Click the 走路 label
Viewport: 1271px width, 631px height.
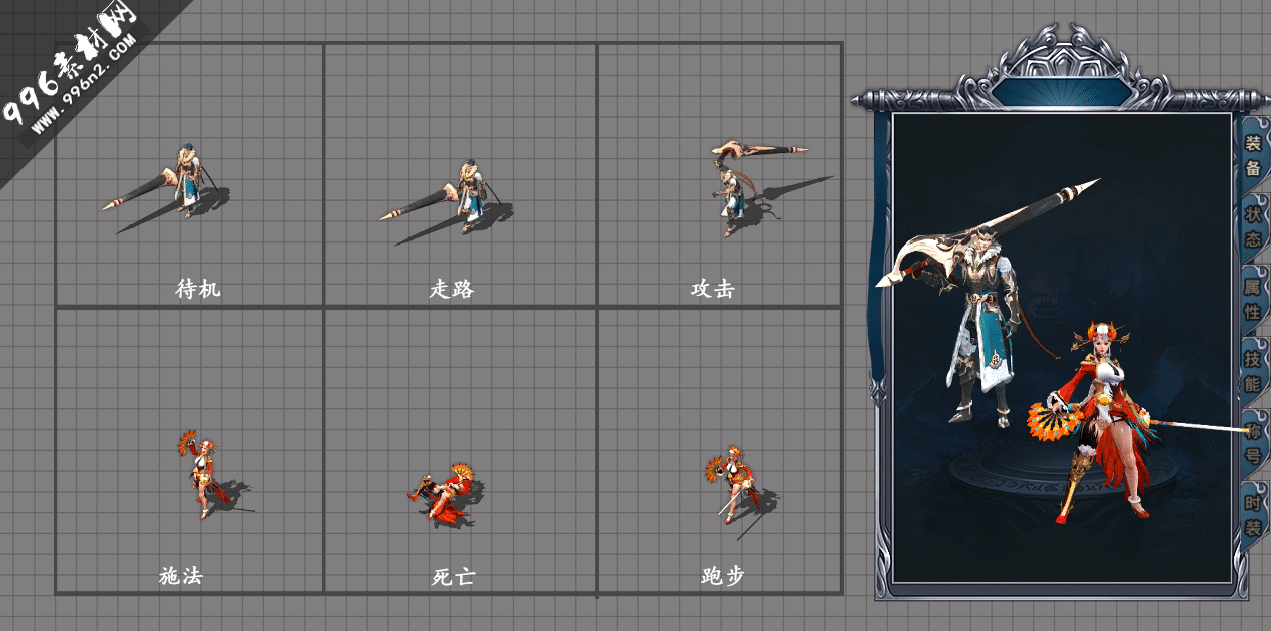pos(452,290)
